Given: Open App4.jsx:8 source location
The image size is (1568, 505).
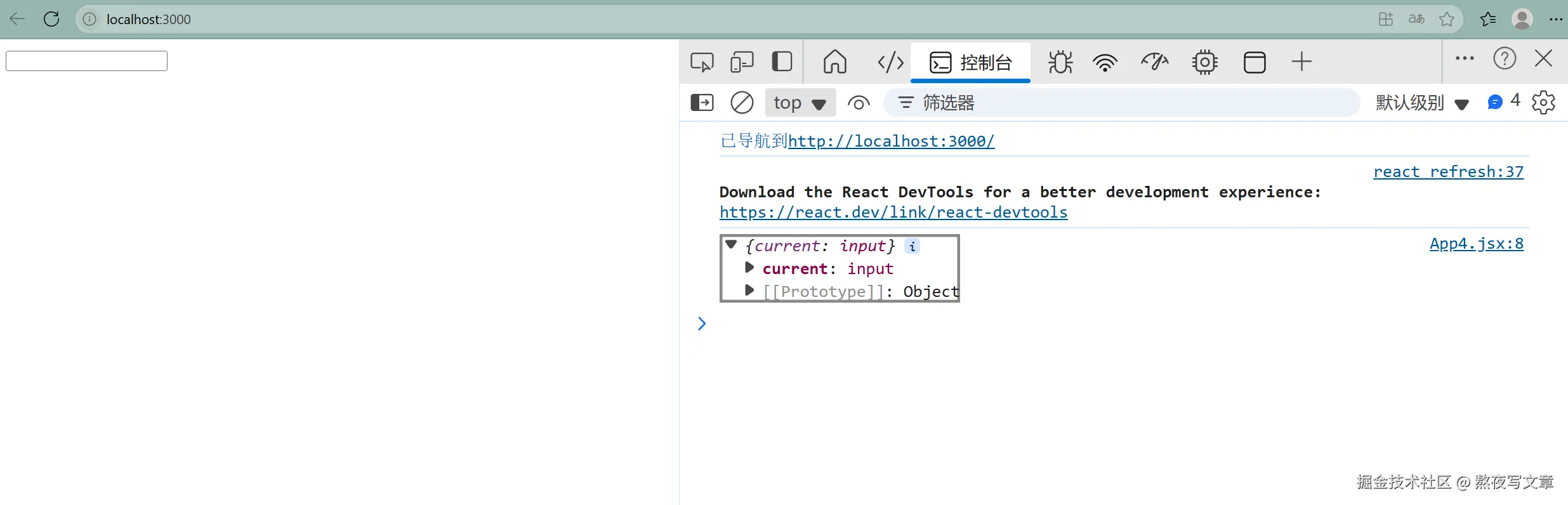Looking at the screenshot, I should click(x=1476, y=243).
